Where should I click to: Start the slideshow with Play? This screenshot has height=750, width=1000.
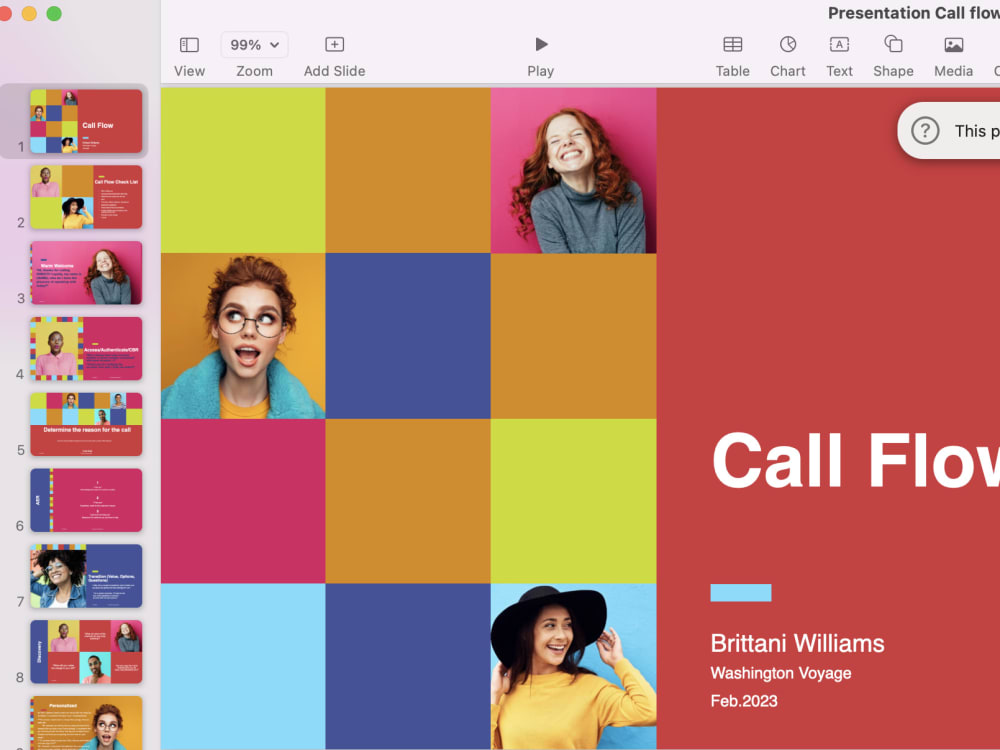coord(541,44)
